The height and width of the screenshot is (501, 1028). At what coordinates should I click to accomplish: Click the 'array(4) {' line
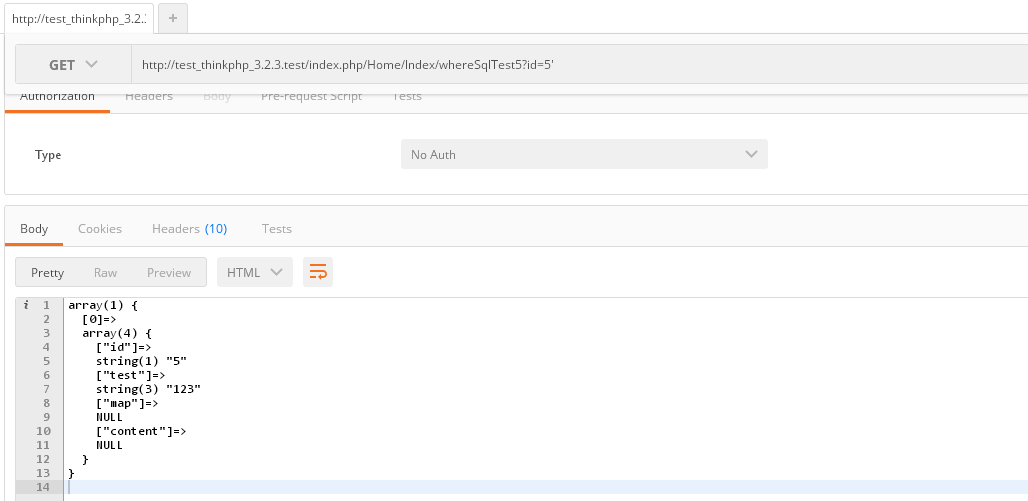tap(117, 333)
